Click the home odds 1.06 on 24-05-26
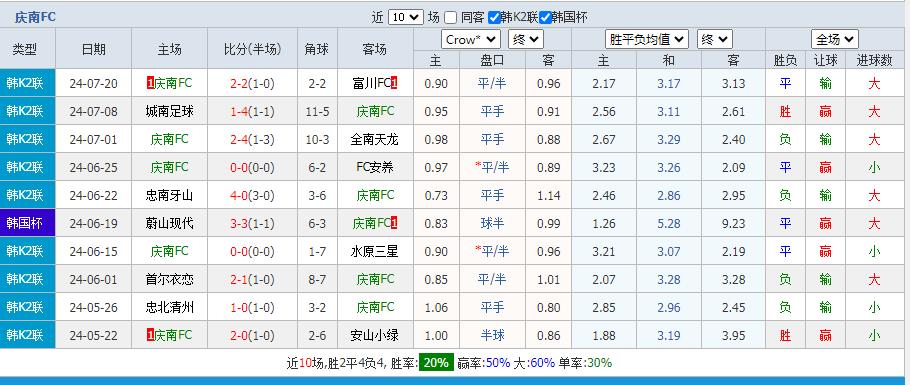This screenshot has width=910, height=385. [436, 307]
